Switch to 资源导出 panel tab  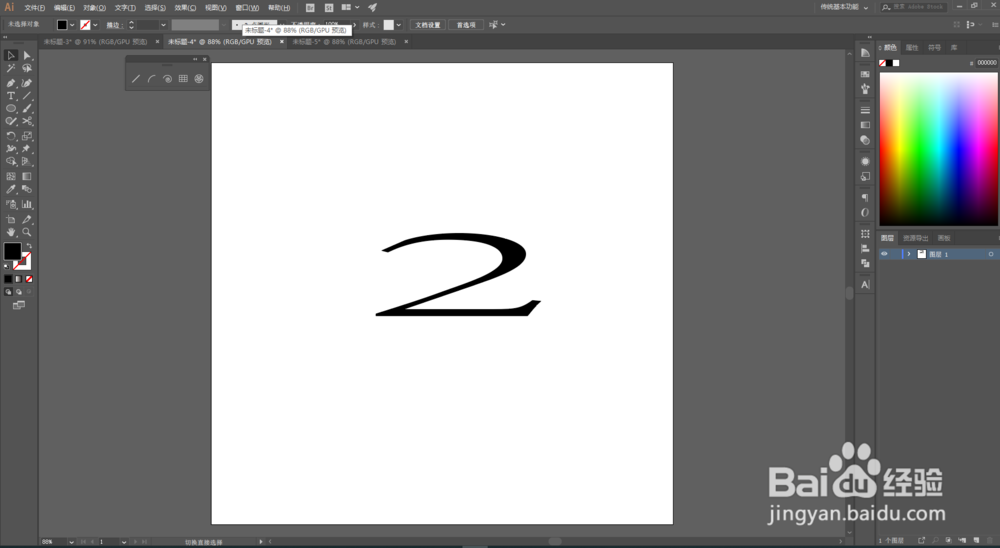tap(915, 238)
